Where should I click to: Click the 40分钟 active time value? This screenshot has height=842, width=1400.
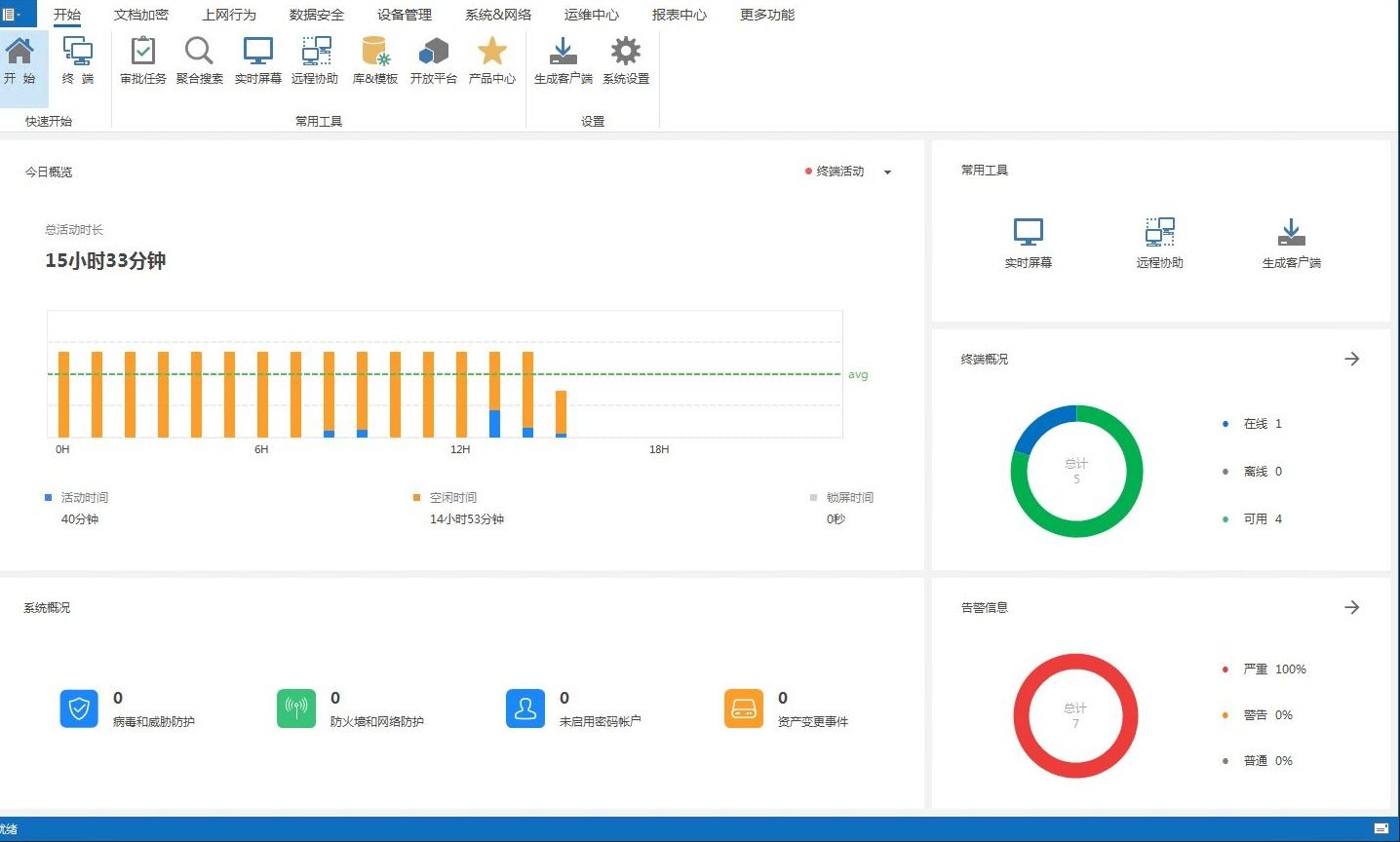point(80,519)
